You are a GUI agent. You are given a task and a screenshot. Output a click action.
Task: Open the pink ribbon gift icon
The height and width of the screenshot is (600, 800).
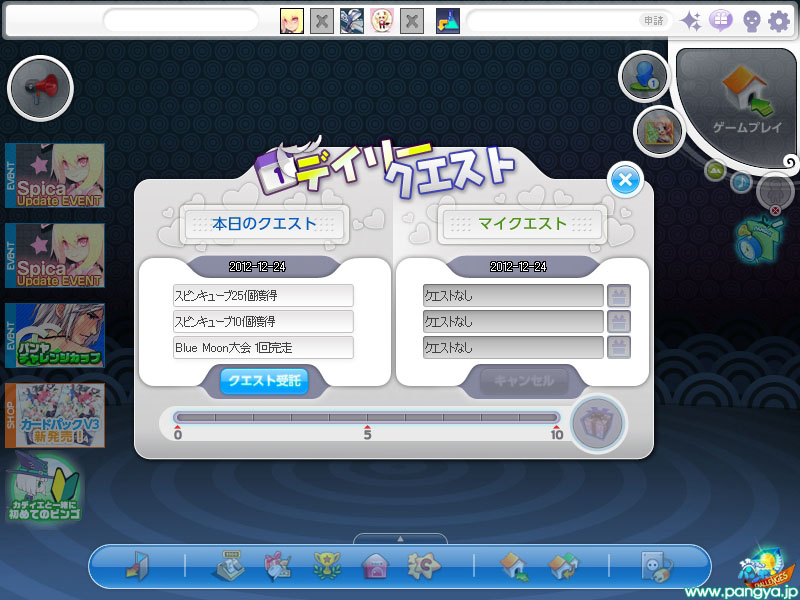click(x=277, y=566)
